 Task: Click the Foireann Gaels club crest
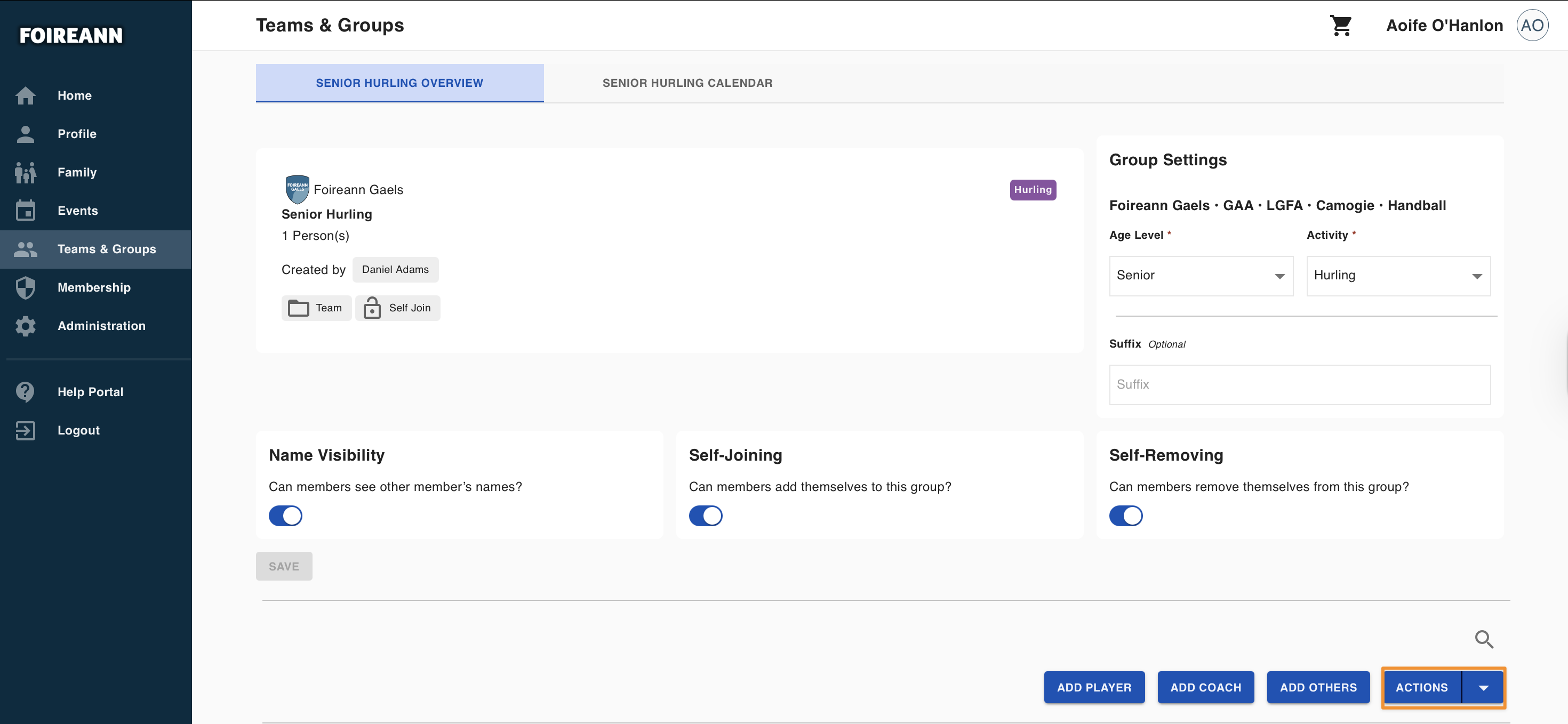[x=297, y=189]
